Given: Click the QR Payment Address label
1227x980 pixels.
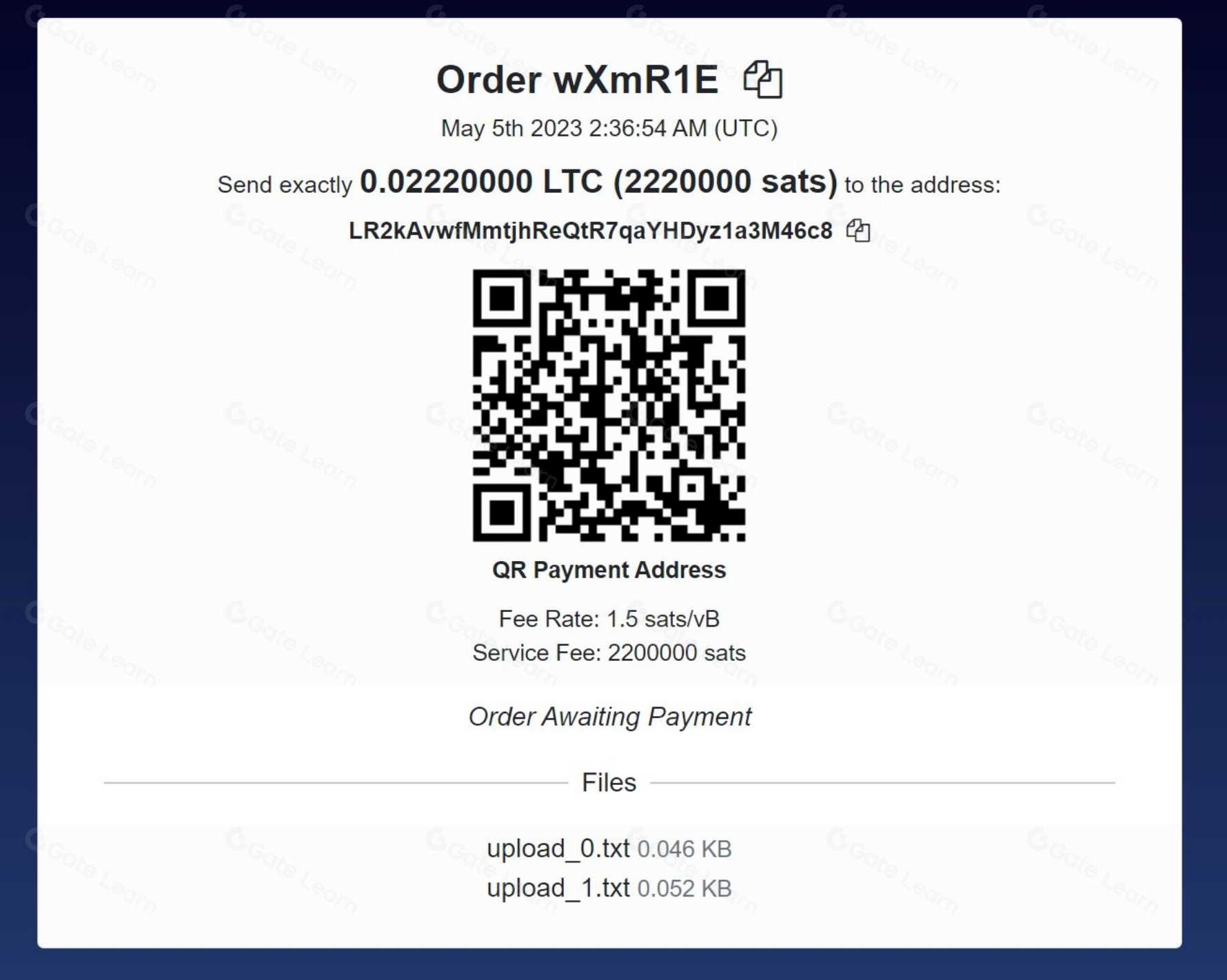Looking at the screenshot, I should tap(609, 570).
